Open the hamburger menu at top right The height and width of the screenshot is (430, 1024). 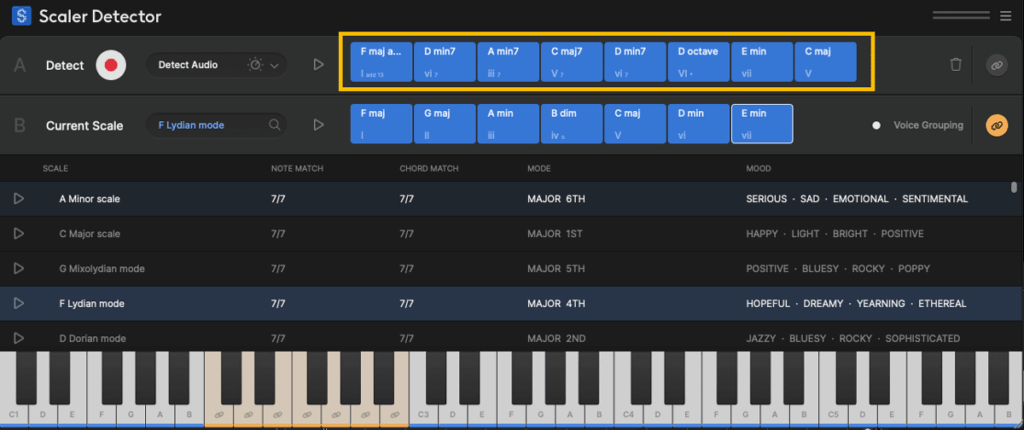1005,15
